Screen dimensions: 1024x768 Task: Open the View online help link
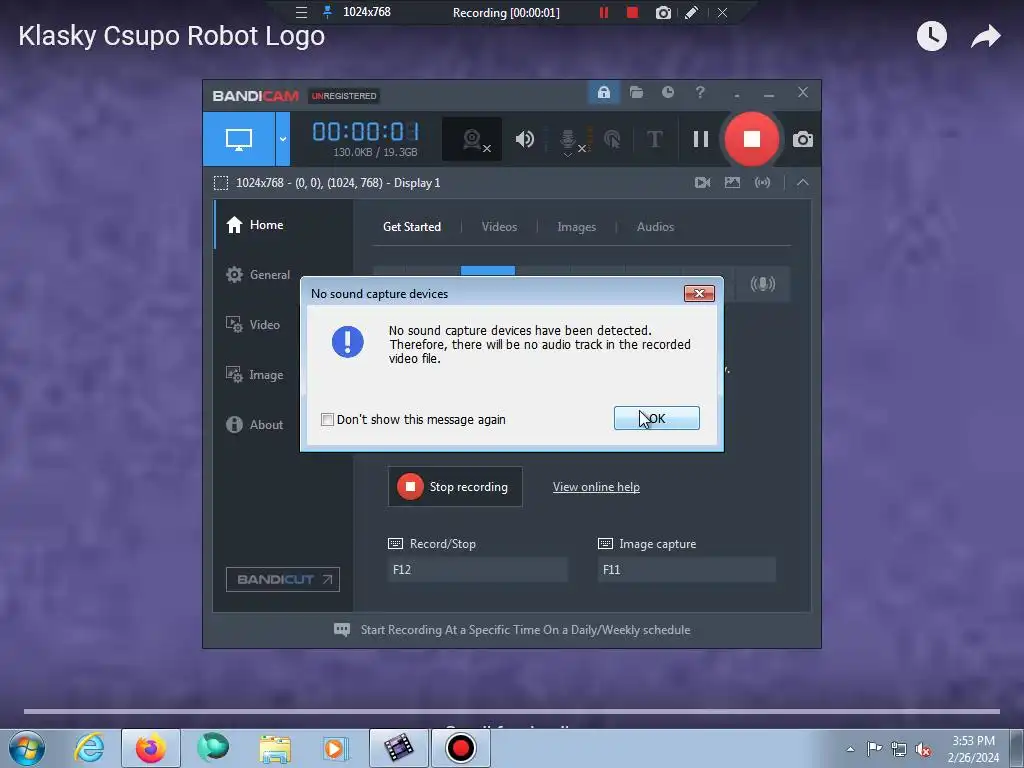click(596, 487)
